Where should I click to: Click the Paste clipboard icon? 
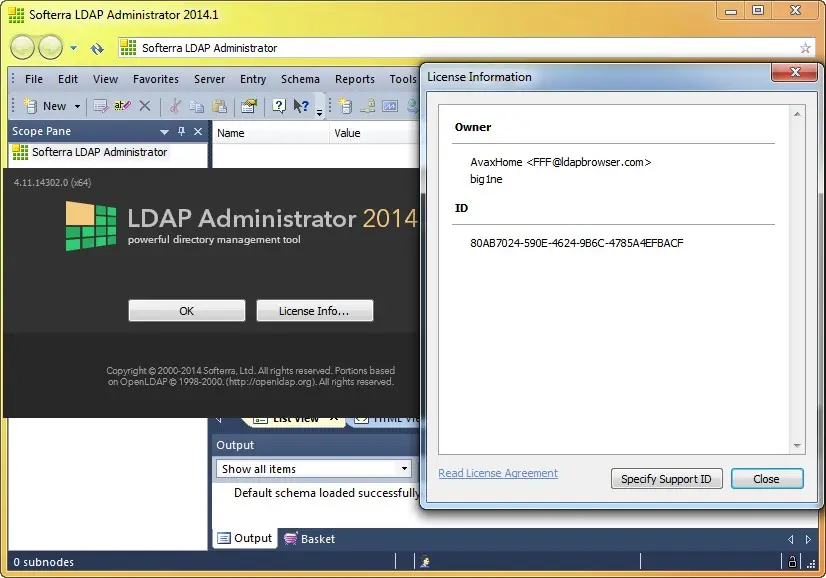[x=219, y=106]
